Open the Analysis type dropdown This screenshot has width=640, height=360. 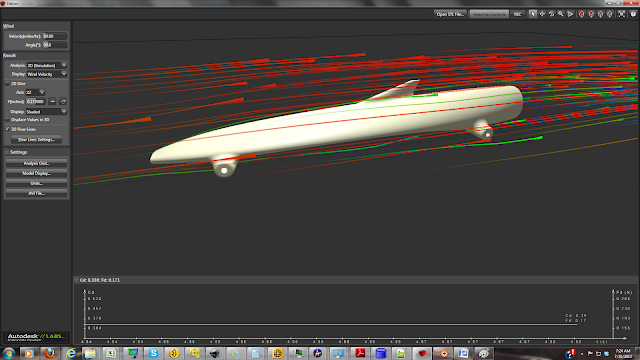coord(47,65)
